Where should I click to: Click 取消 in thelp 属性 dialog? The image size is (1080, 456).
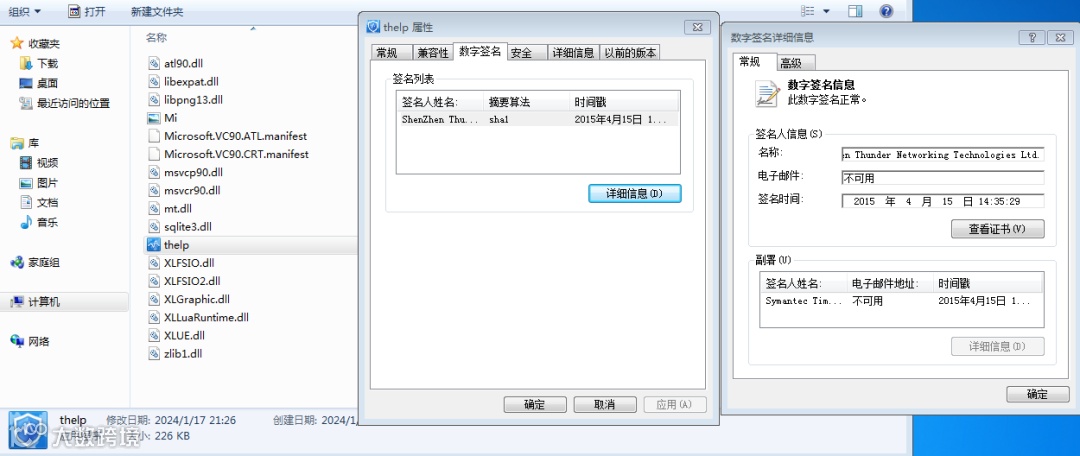tap(604, 404)
